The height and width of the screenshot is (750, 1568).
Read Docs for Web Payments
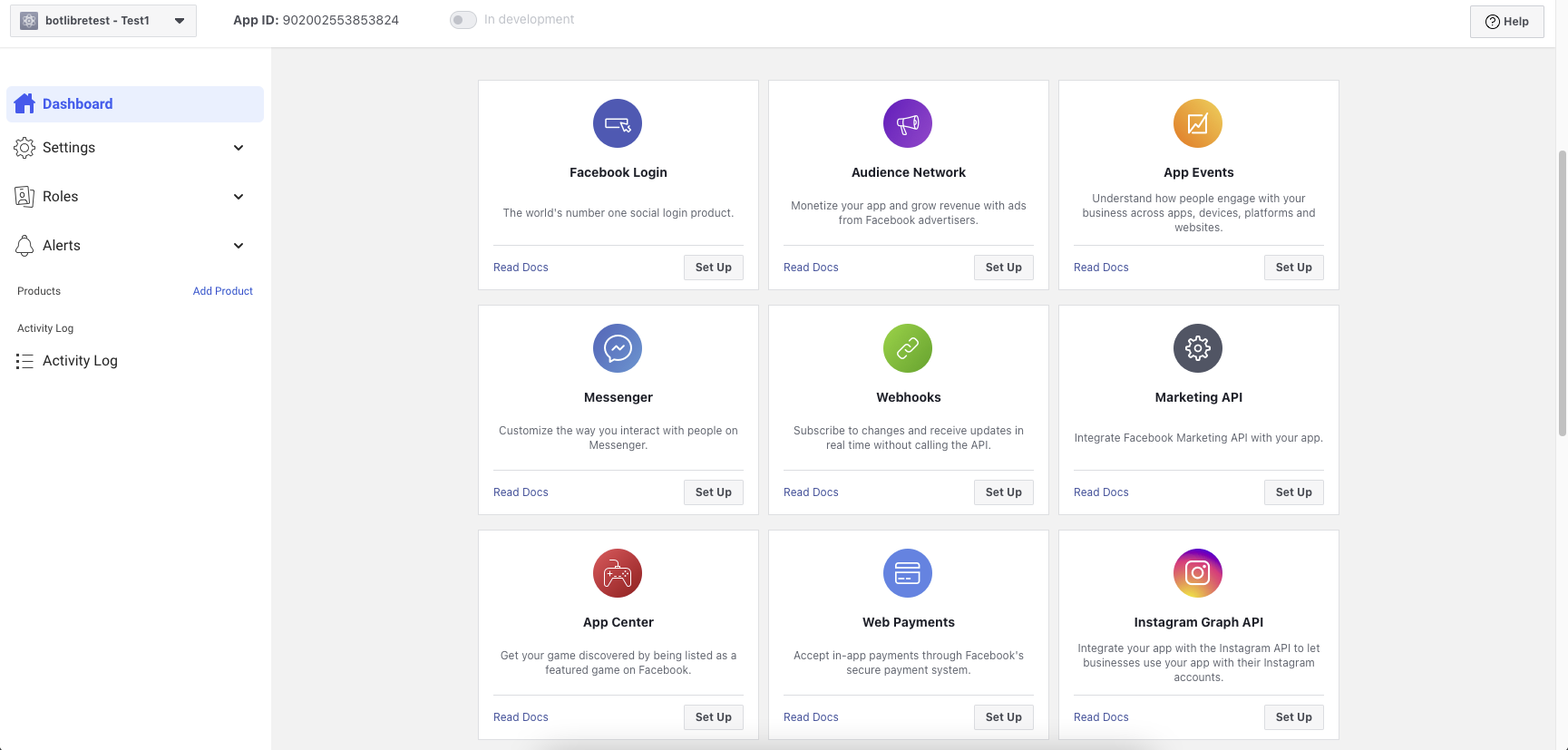coord(811,717)
